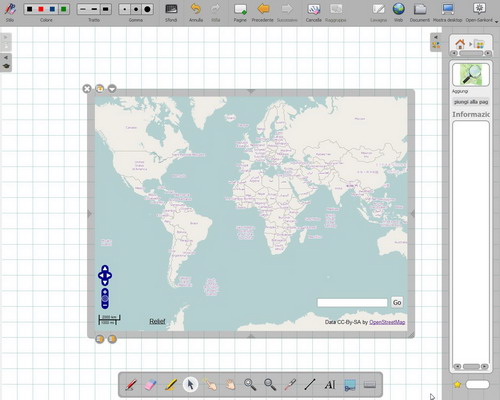The height and width of the screenshot is (400, 500).
Task: Choose the thin Tratto line width
Action: [x=83, y=9]
